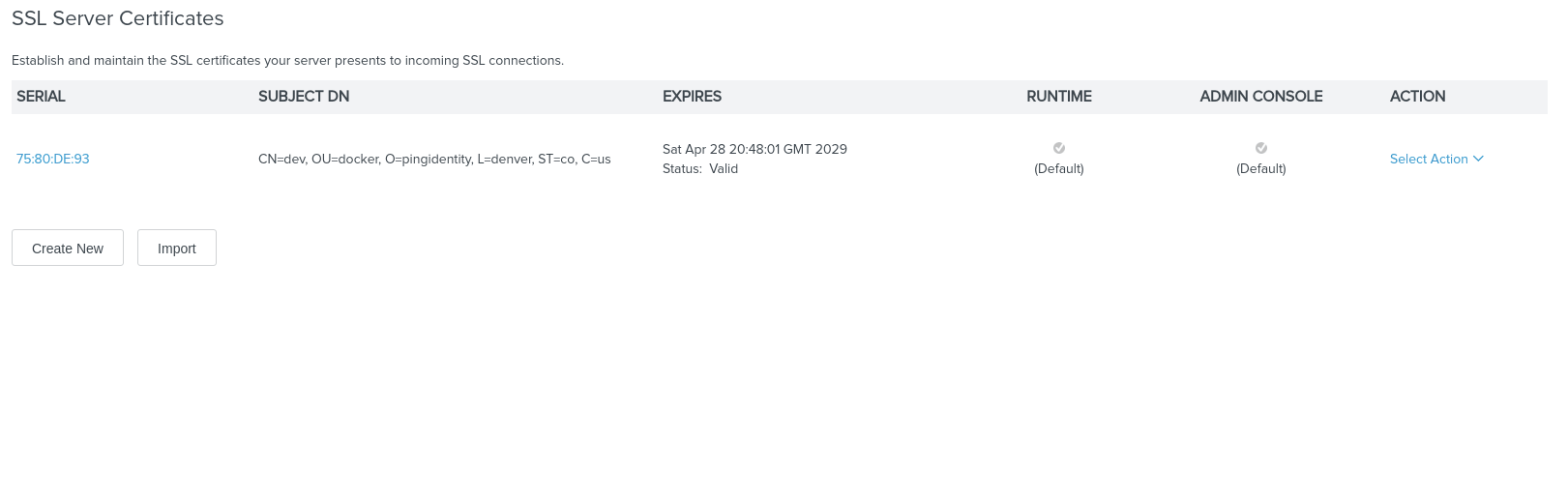This screenshot has height=498, width=1568.
Task: Click the ADMIN CONSOLE column header
Action: 1261,97
